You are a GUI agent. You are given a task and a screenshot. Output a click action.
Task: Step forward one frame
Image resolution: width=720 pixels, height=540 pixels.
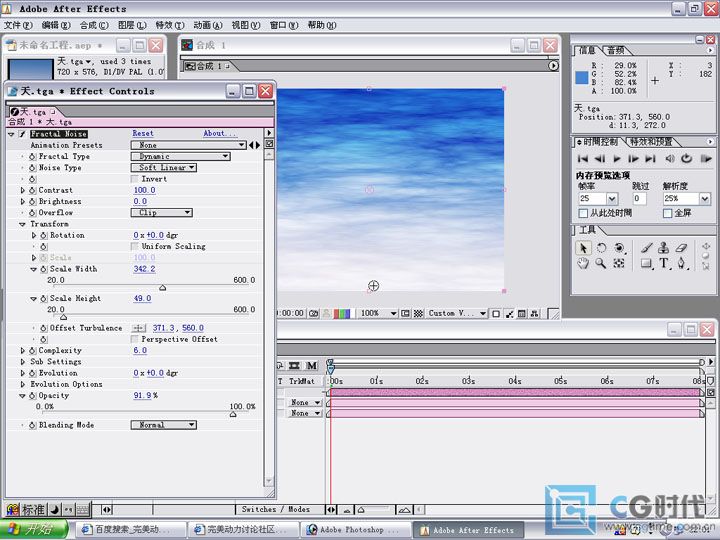634,159
